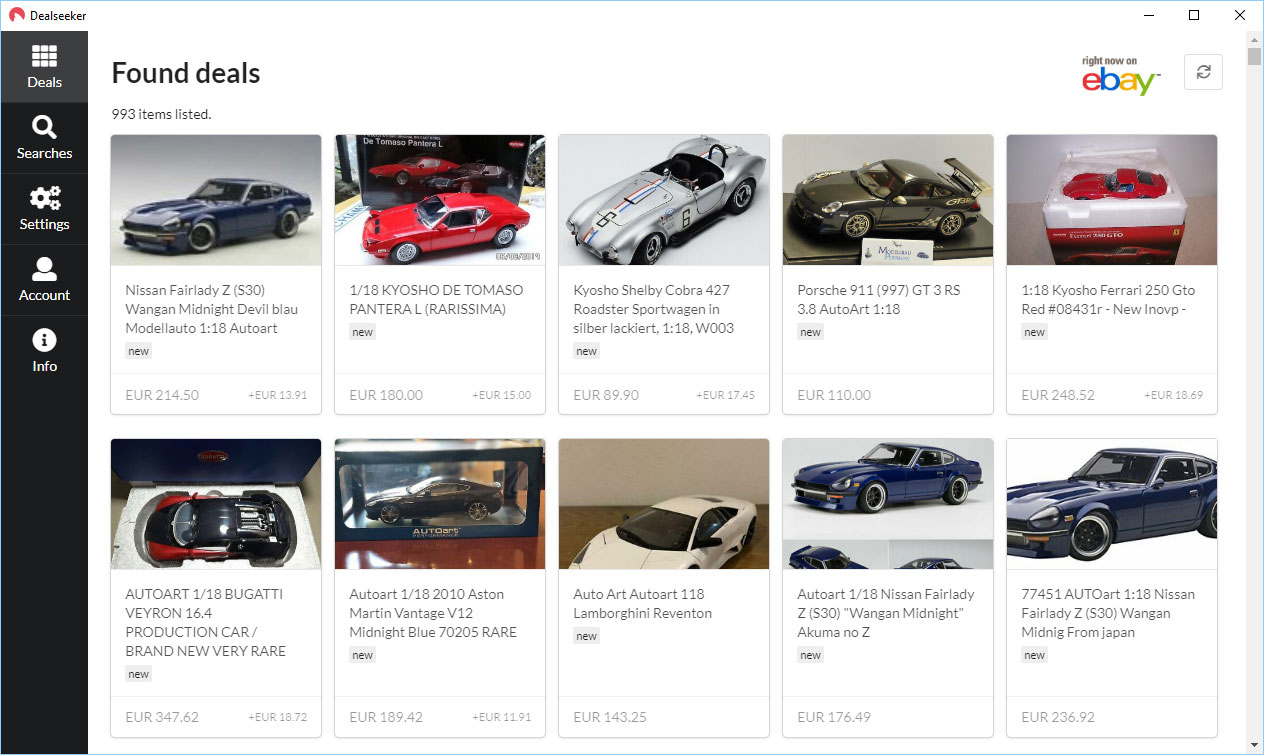
Task: Open the 1/18 Kyosho De Tomaso Pantera L title
Action: pyautogui.click(x=436, y=299)
